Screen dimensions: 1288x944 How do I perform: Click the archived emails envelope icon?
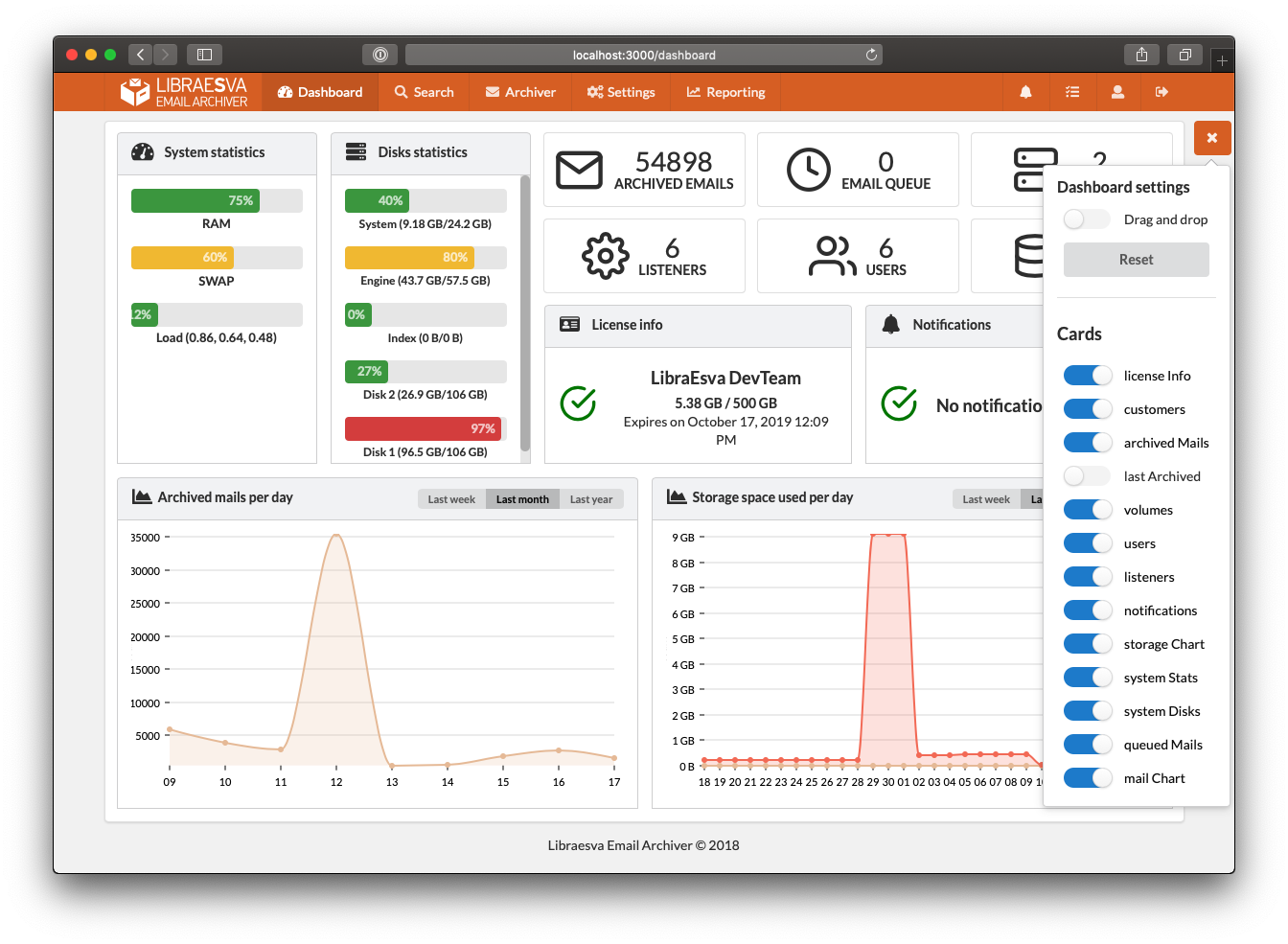coord(580,171)
